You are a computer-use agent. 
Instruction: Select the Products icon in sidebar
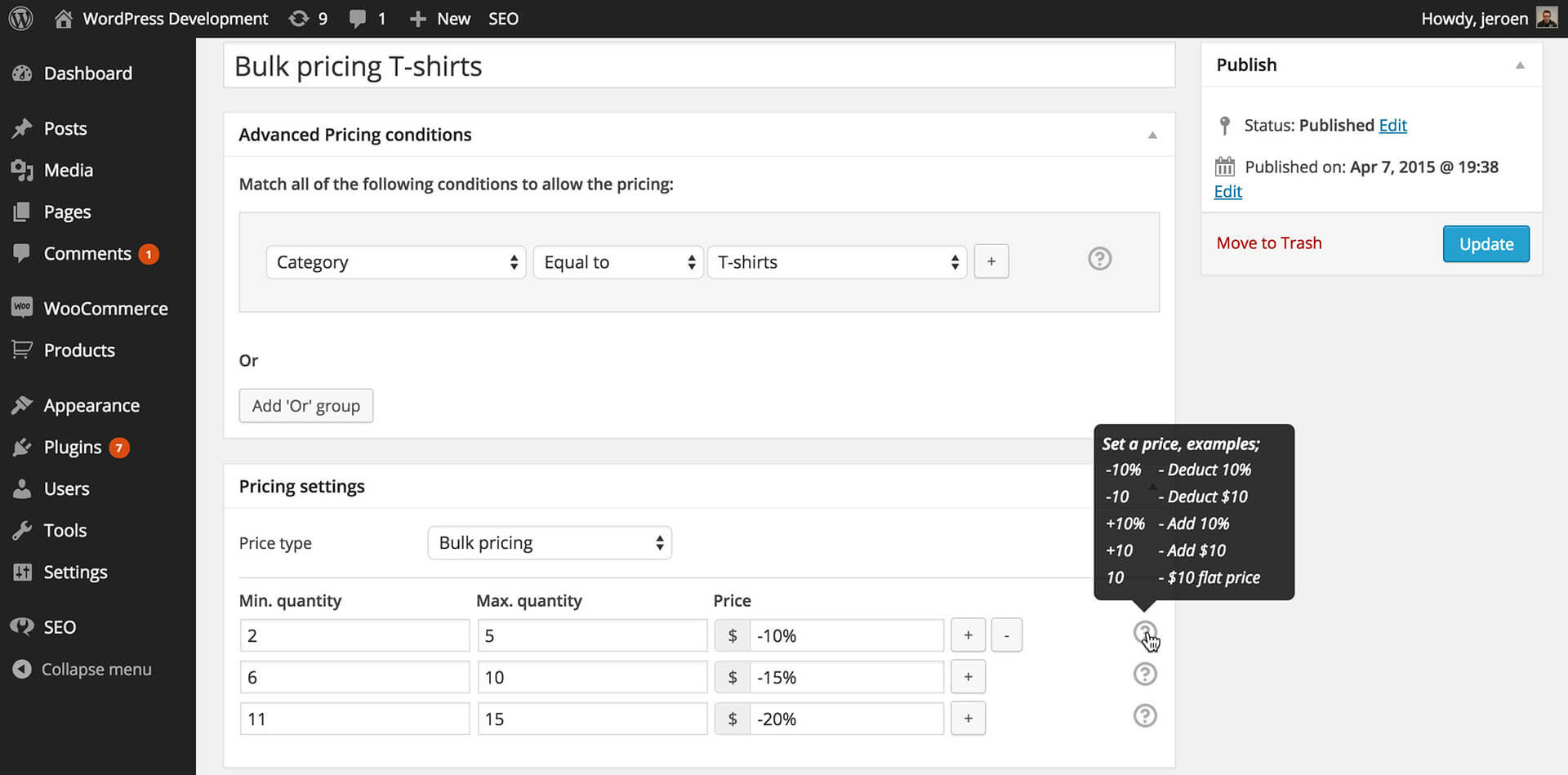22,350
